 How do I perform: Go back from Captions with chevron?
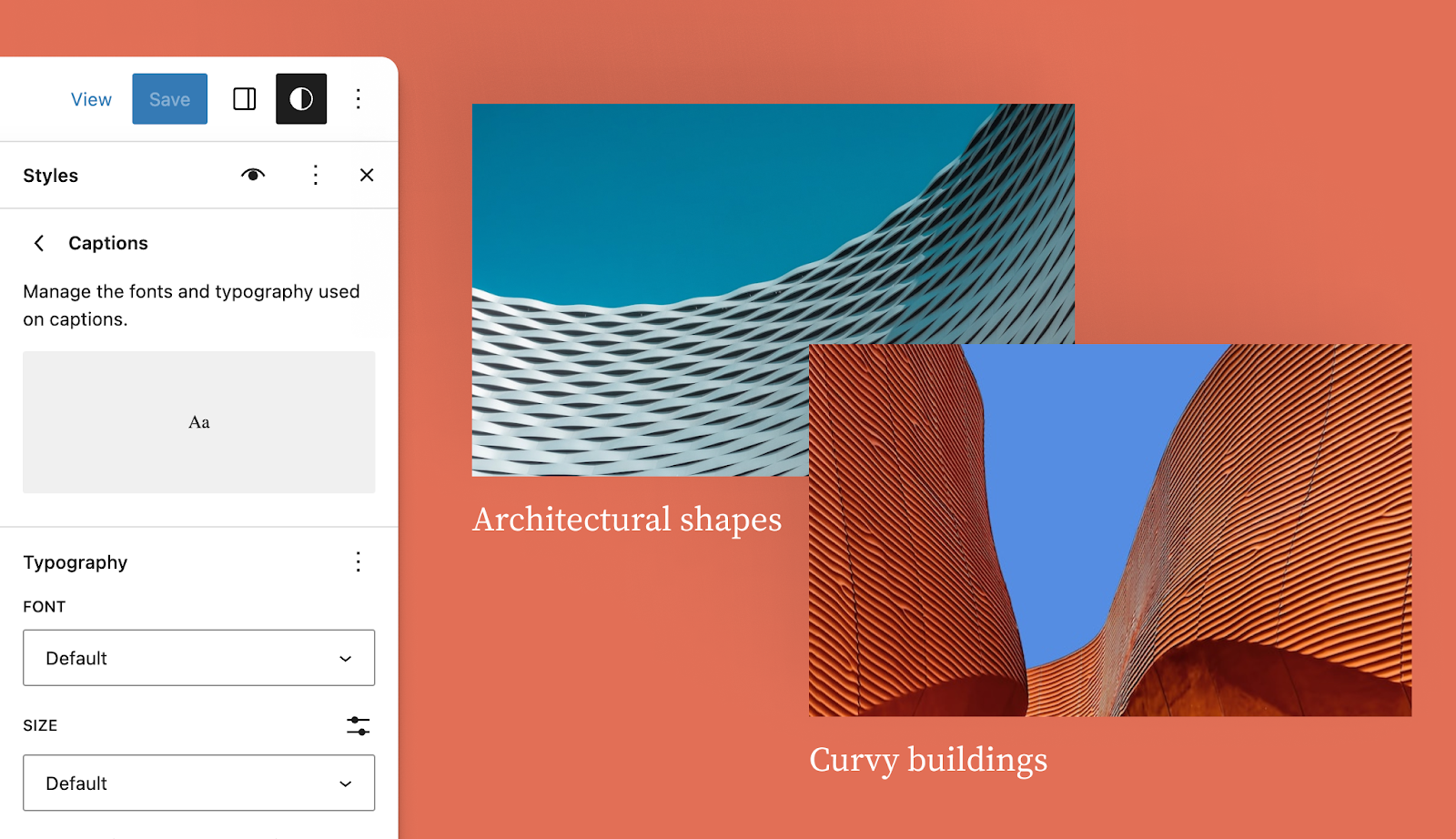pyautogui.click(x=39, y=243)
